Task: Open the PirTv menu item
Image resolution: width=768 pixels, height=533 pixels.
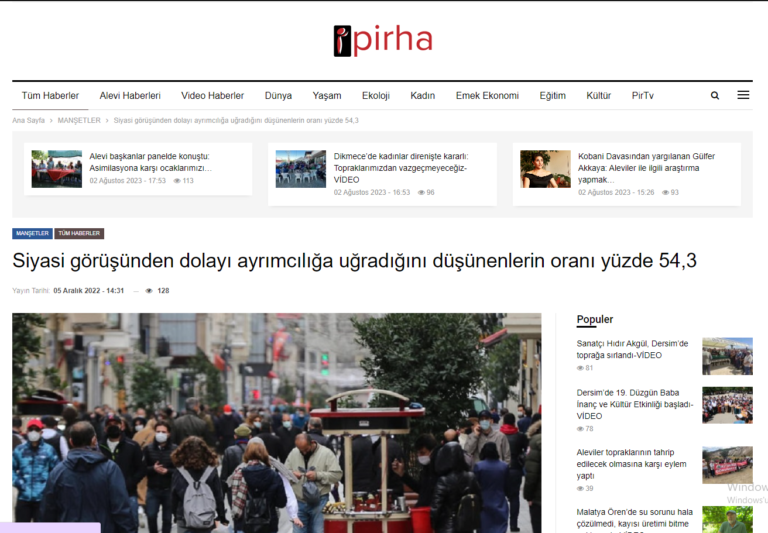Action: (x=642, y=96)
